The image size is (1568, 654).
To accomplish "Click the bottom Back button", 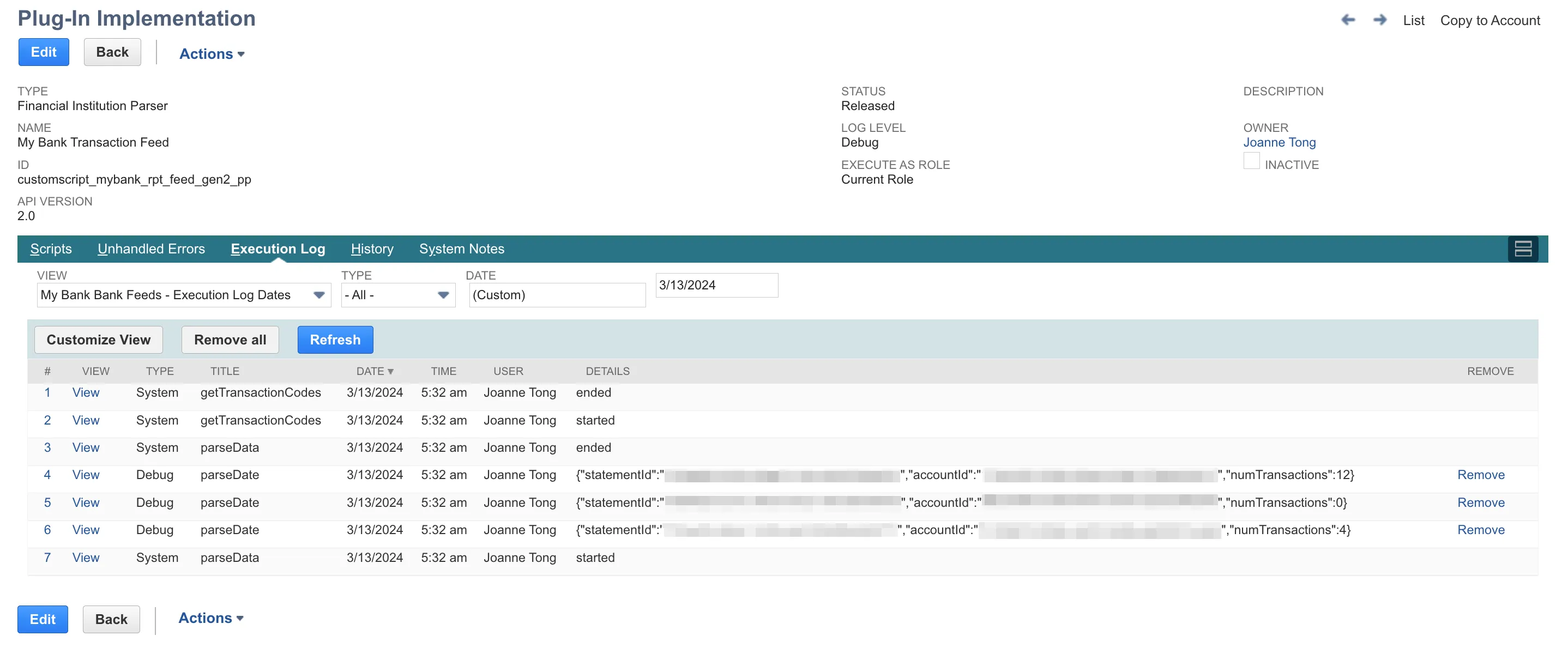I will 111,619.
